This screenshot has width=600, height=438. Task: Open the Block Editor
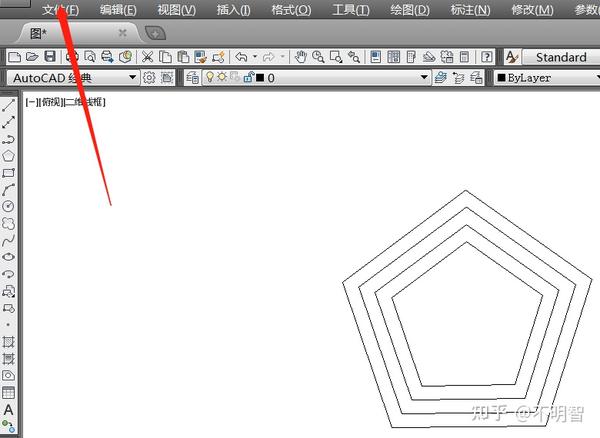point(218,57)
